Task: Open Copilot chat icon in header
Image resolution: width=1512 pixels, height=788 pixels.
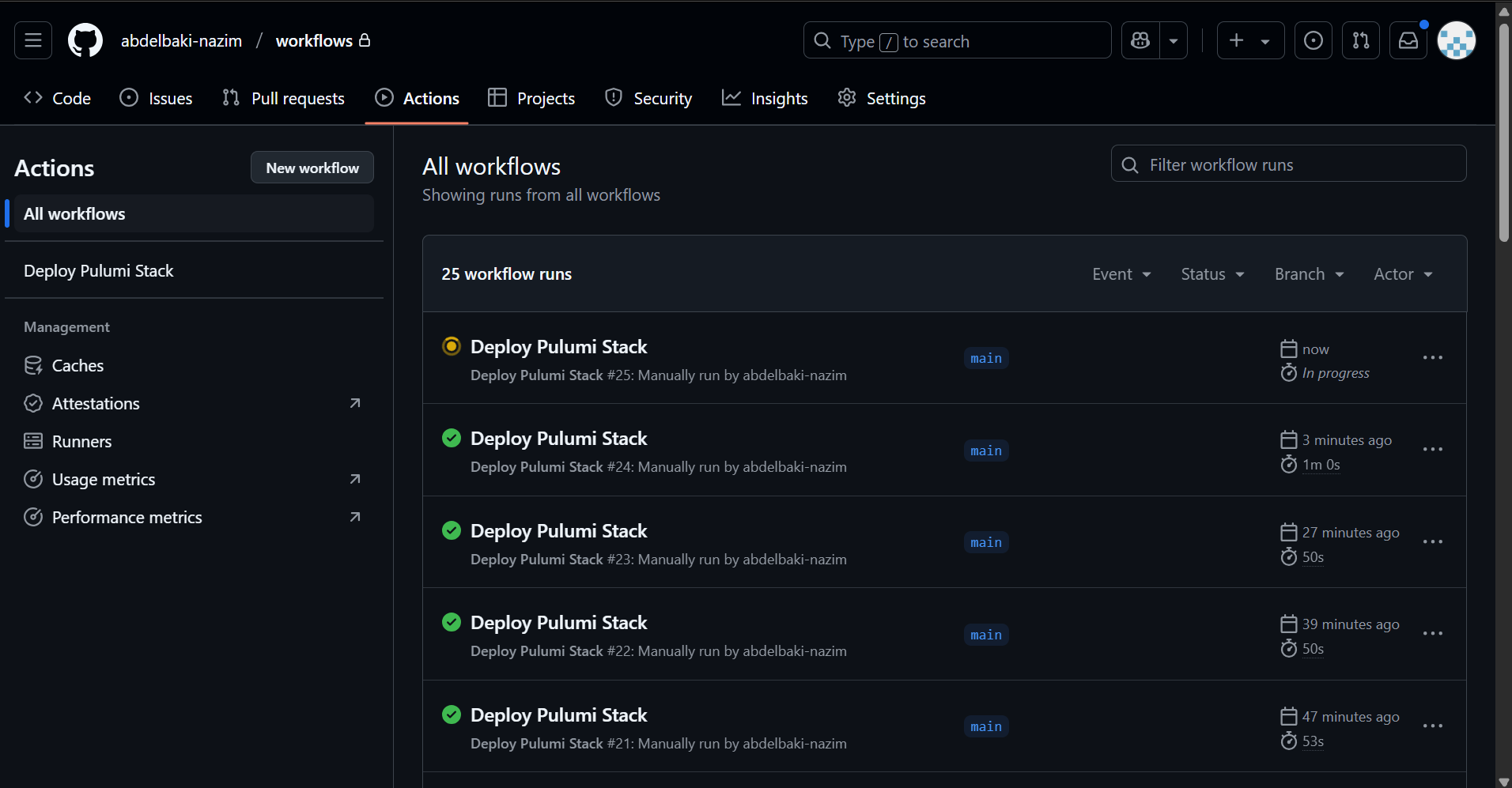Action: click(1140, 40)
